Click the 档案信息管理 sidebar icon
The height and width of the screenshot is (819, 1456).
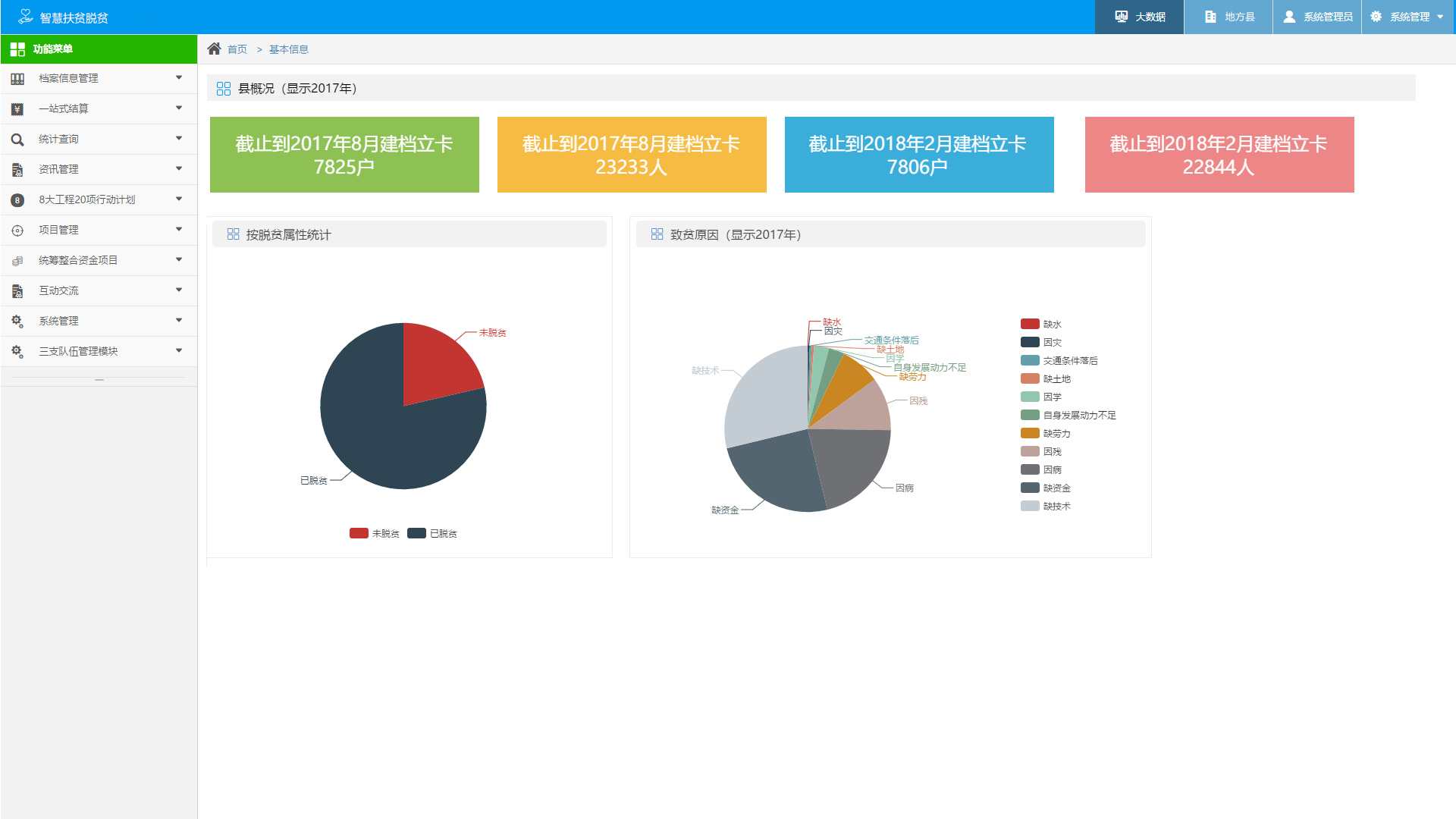pos(17,79)
